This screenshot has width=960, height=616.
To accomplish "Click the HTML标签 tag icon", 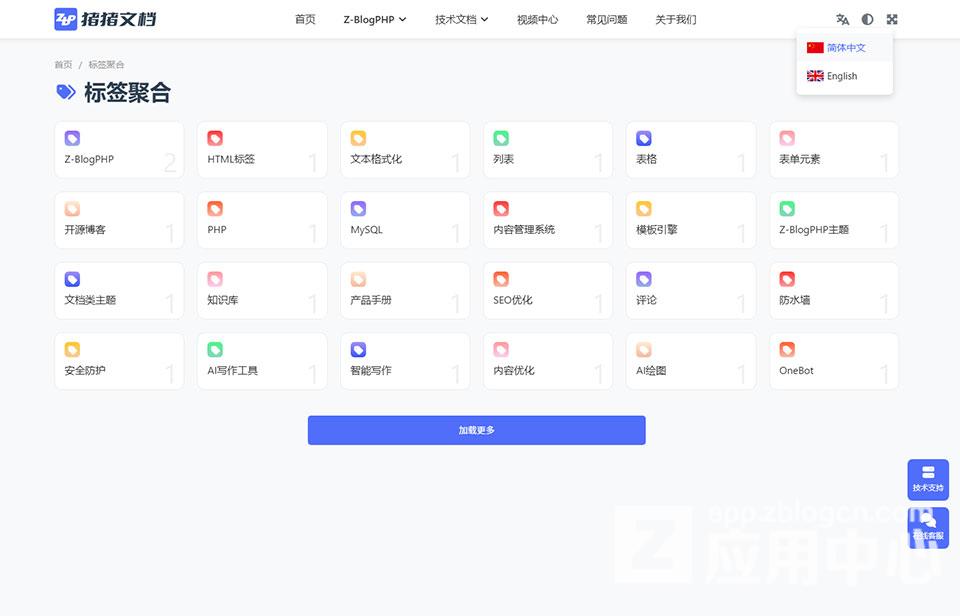I will (x=214, y=138).
